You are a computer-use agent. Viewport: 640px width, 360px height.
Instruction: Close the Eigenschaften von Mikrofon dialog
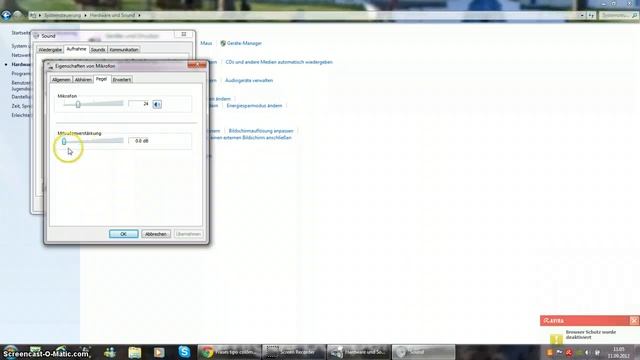click(197, 65)
